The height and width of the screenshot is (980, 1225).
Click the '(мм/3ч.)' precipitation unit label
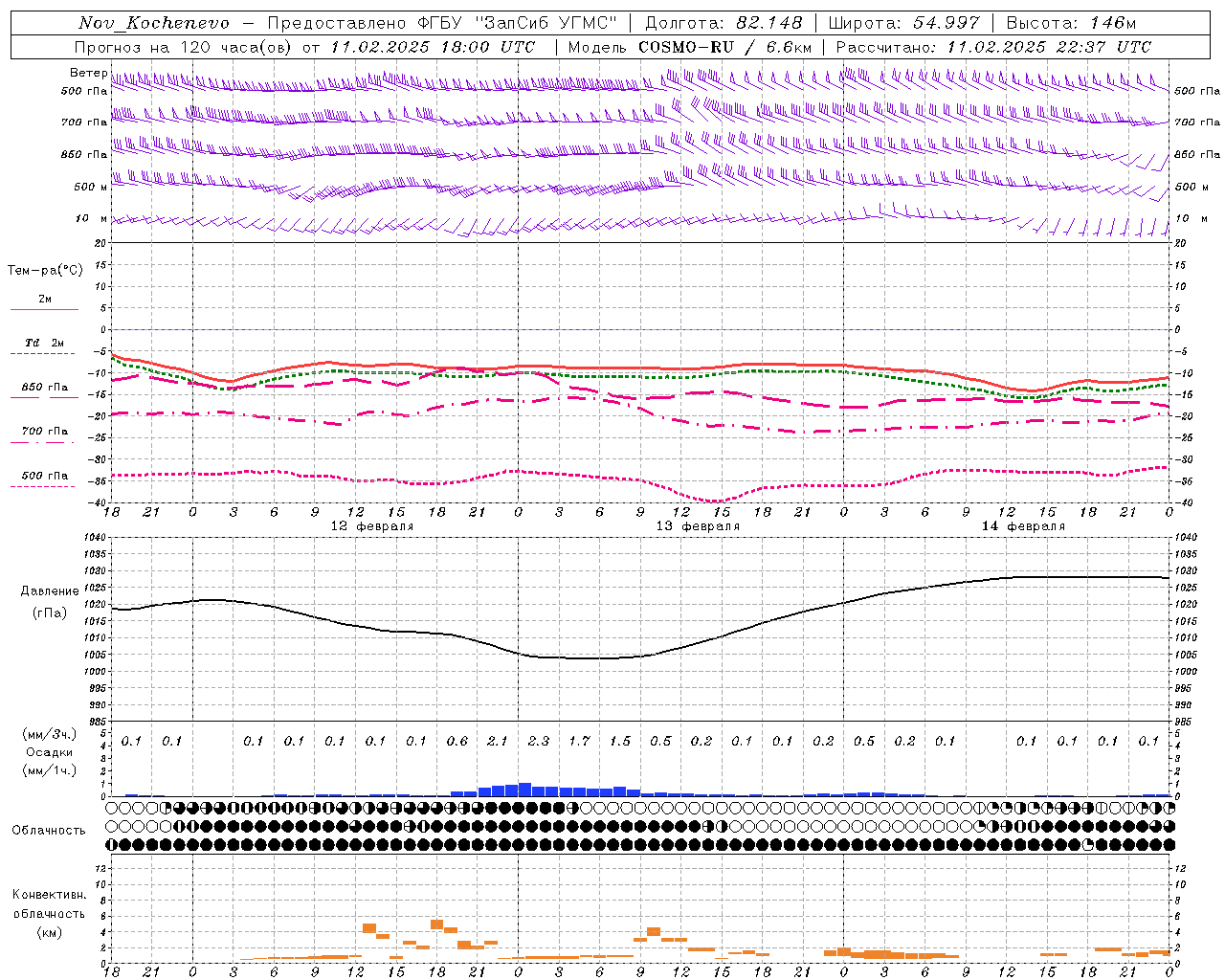point(49,734)
